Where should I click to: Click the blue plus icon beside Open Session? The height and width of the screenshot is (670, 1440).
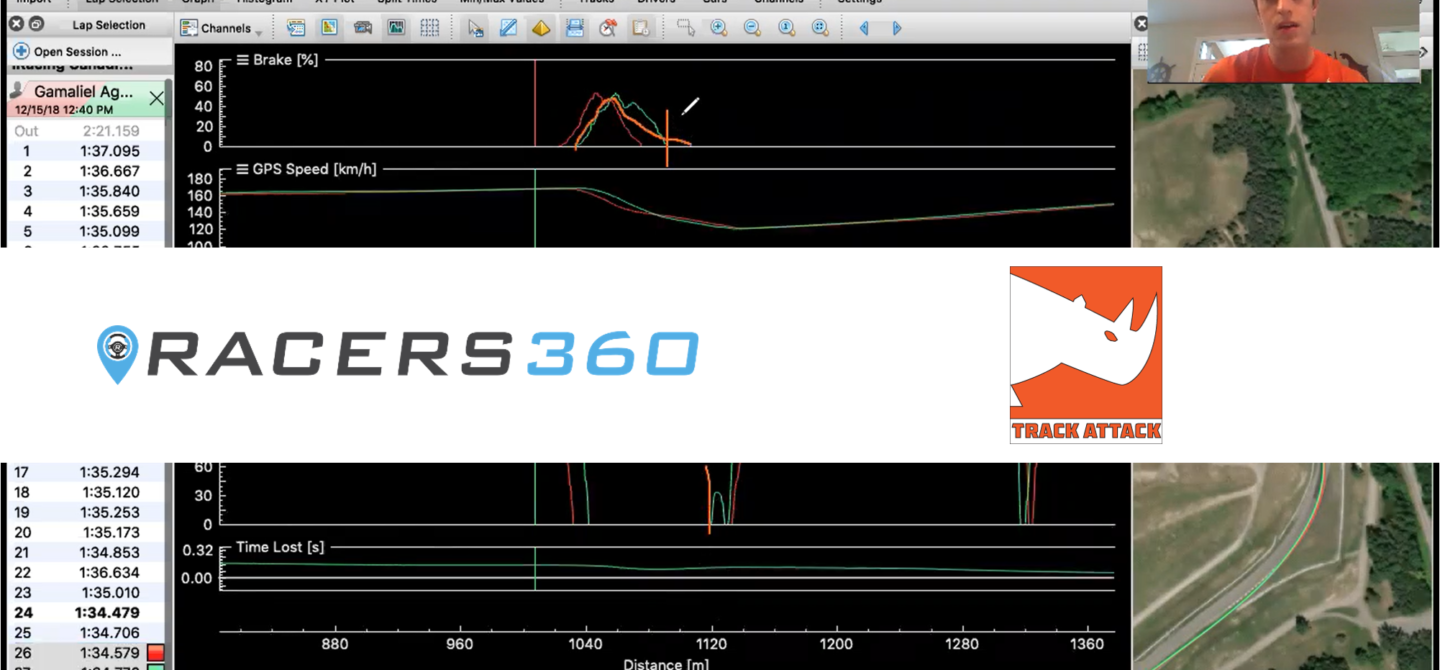(x=21, y=50)
